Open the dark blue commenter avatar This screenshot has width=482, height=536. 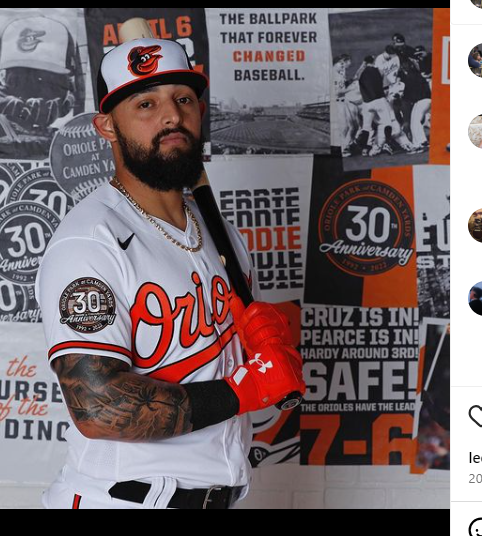point(475,298)
